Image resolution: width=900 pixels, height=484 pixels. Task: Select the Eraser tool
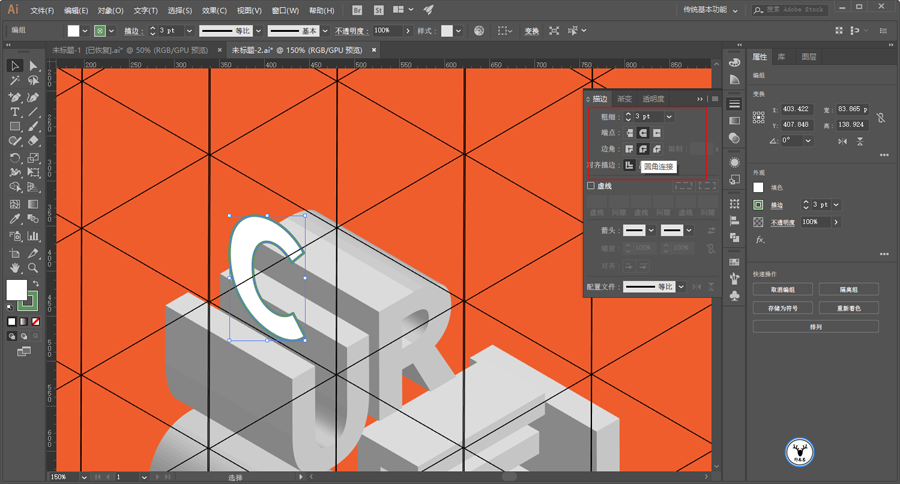[33, 141]
